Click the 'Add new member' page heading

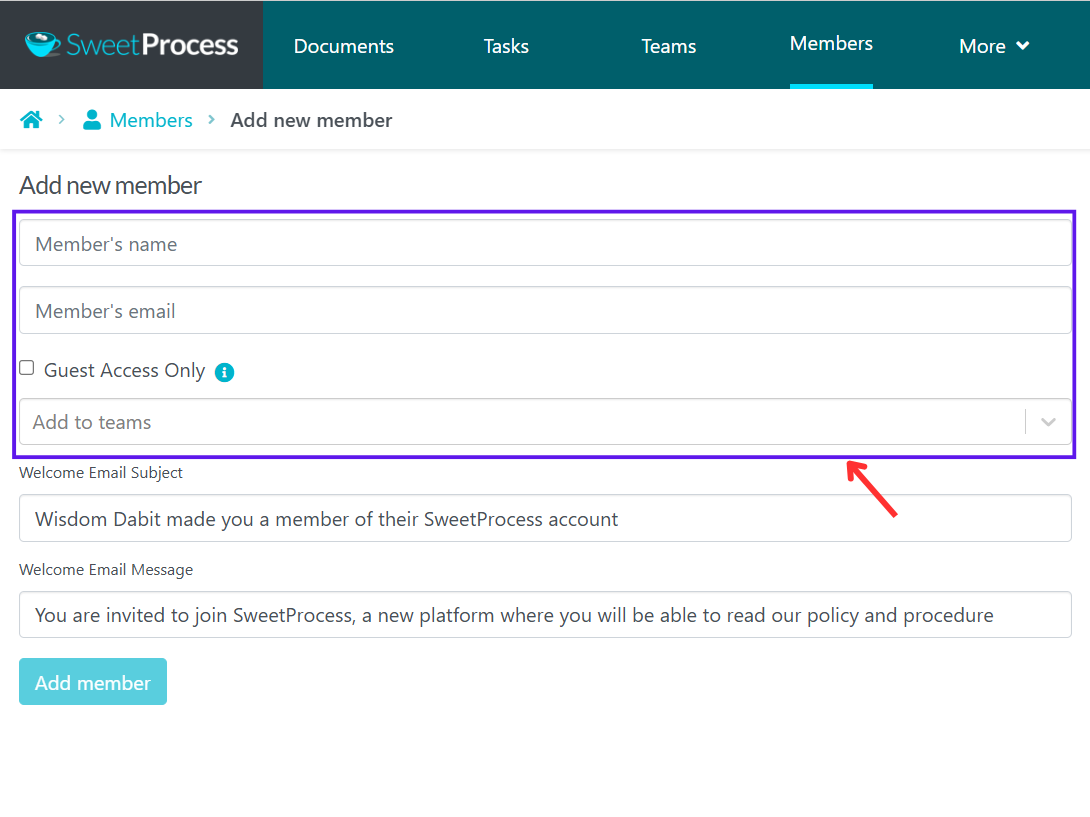pyautogui.click(x=111, y=186)
